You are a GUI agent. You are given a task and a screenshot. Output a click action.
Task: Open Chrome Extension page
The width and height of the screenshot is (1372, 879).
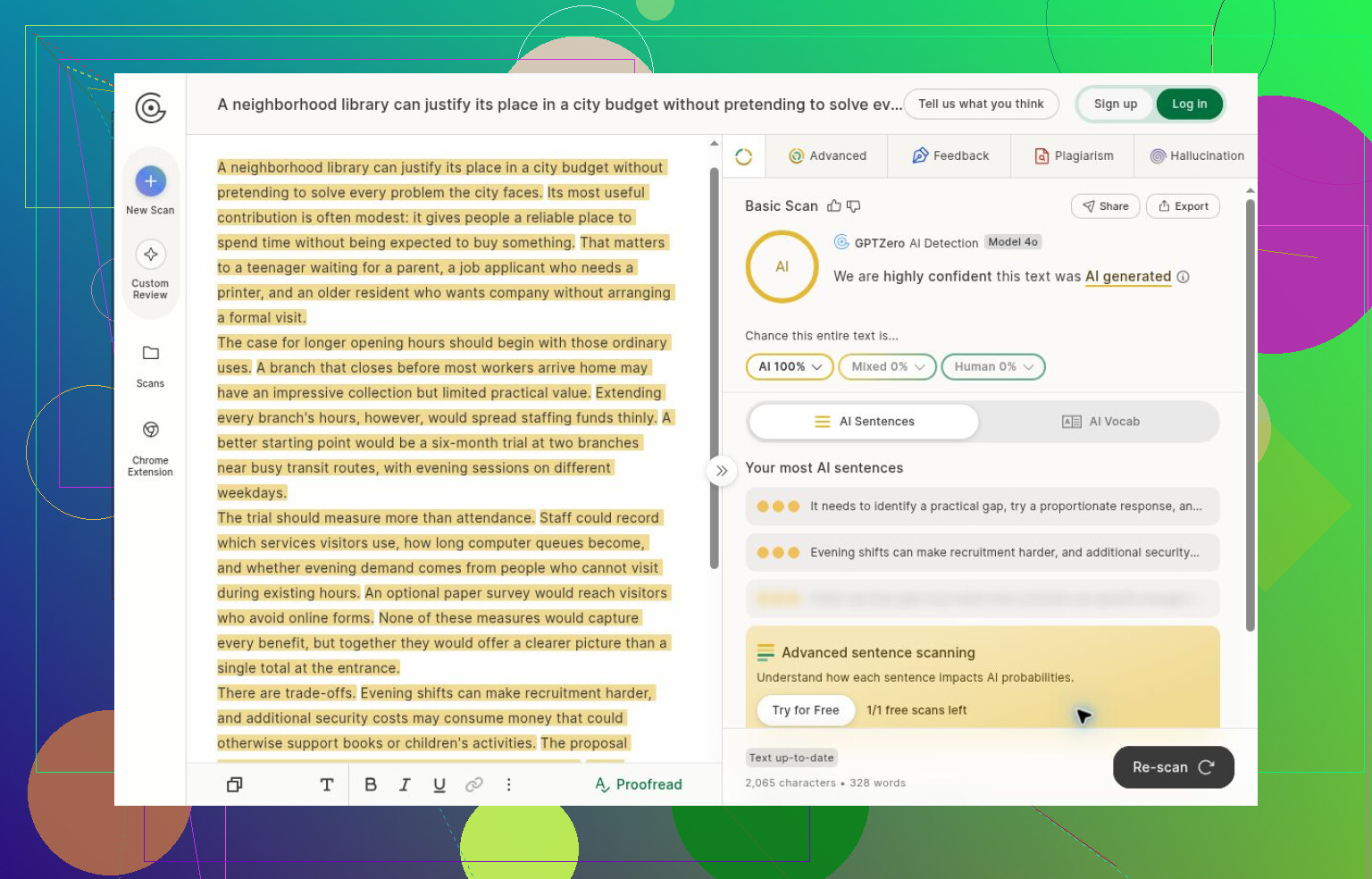point(150,448)
